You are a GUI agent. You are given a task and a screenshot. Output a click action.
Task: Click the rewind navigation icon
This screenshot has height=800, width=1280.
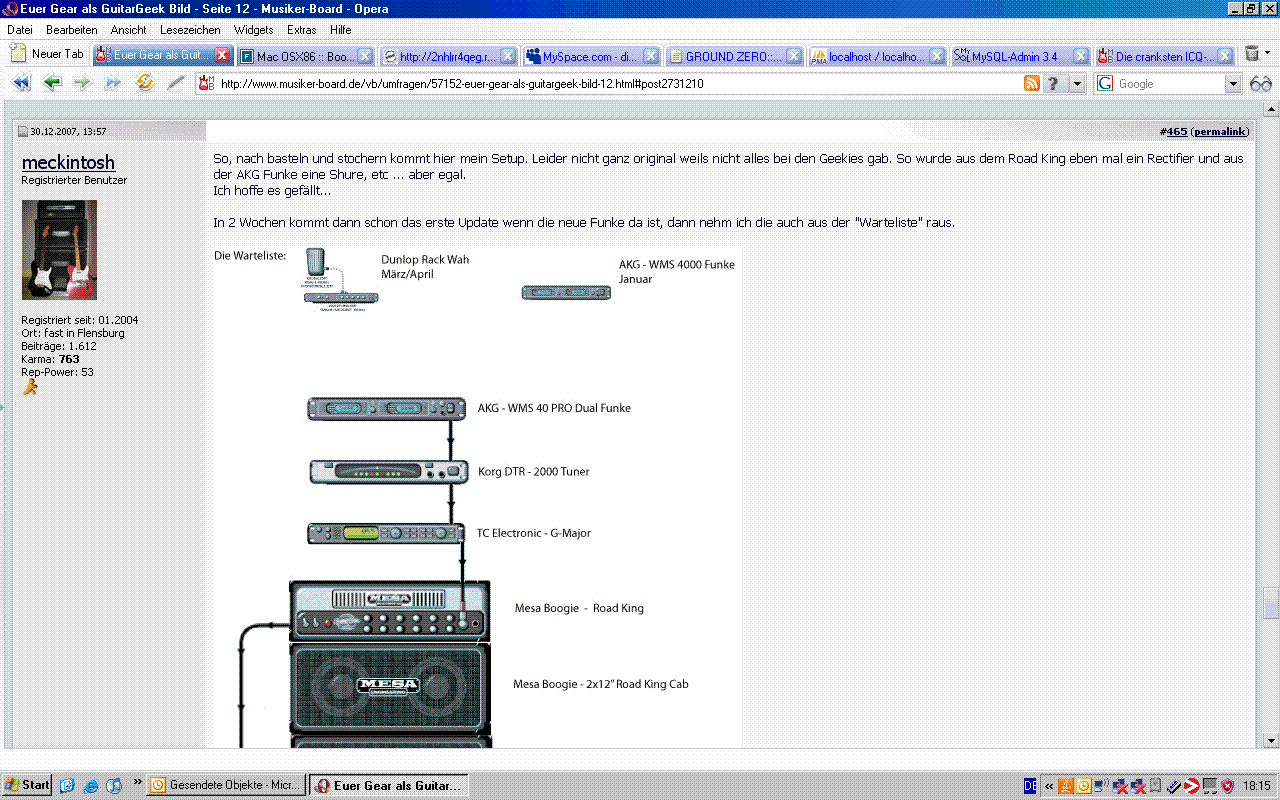pos(21,83)
